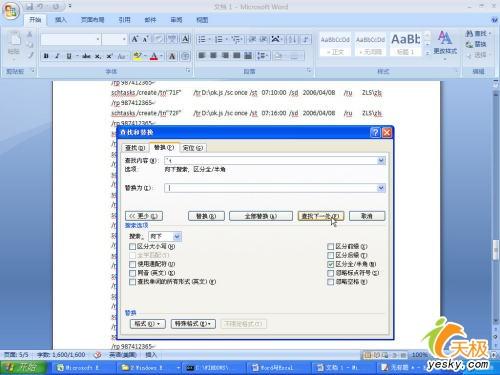Click the Character Border icon
The image size is (500, 375).
coord(186,39)
